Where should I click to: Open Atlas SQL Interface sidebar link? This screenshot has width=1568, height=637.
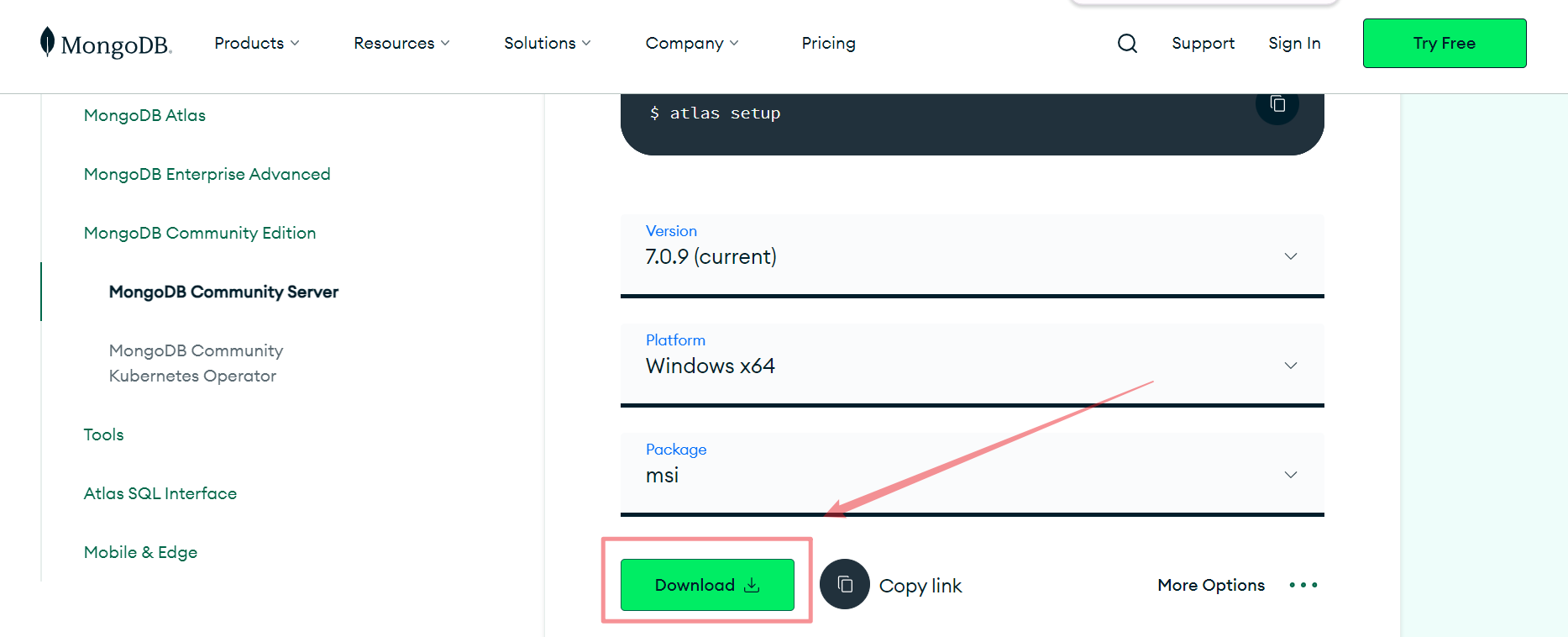160,493
